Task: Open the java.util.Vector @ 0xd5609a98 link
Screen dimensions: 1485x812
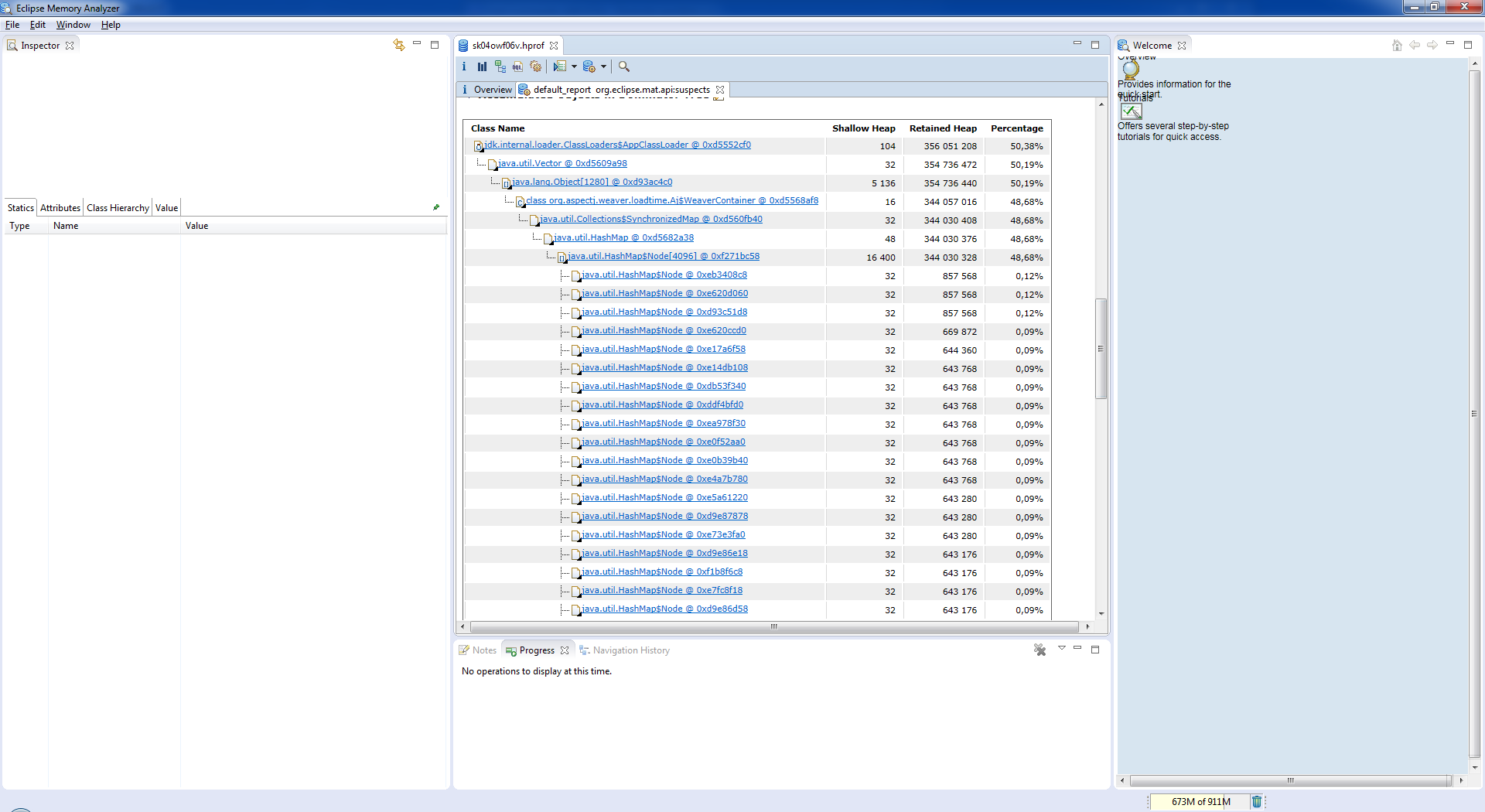Action: tap(562, 164)
